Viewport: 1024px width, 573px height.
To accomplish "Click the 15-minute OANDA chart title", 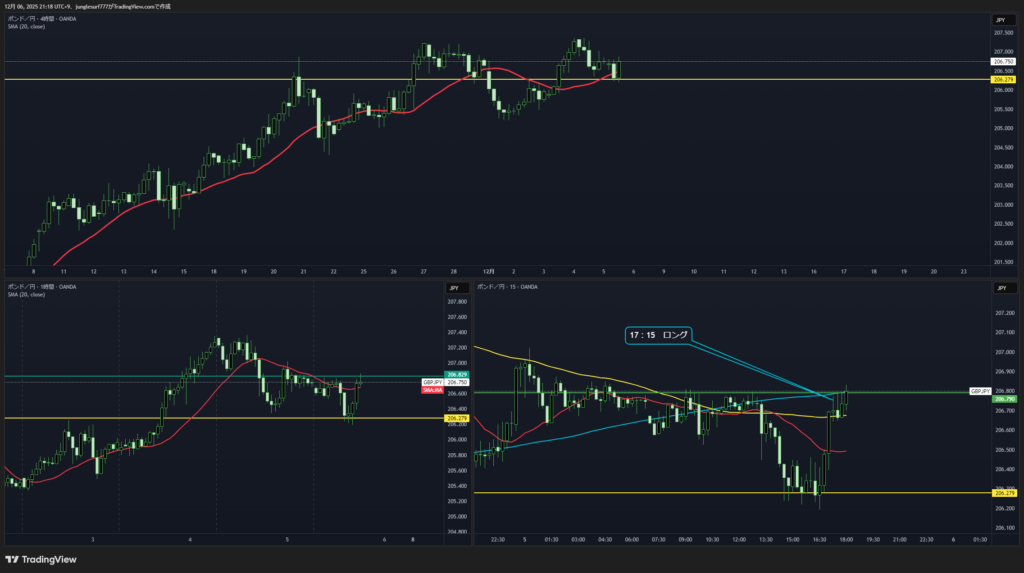I will coord(508,287).
